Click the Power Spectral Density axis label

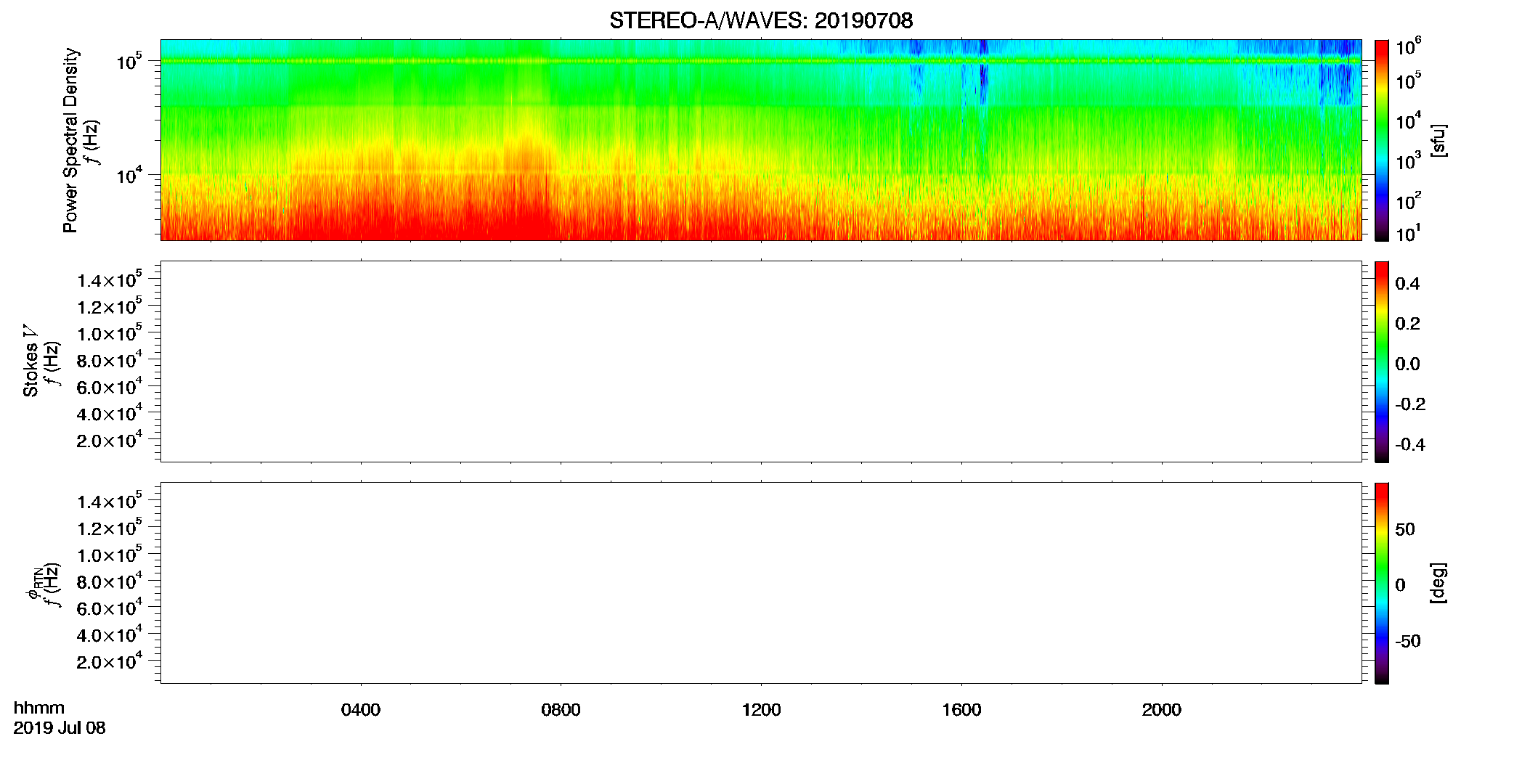(x=70, y=140)
